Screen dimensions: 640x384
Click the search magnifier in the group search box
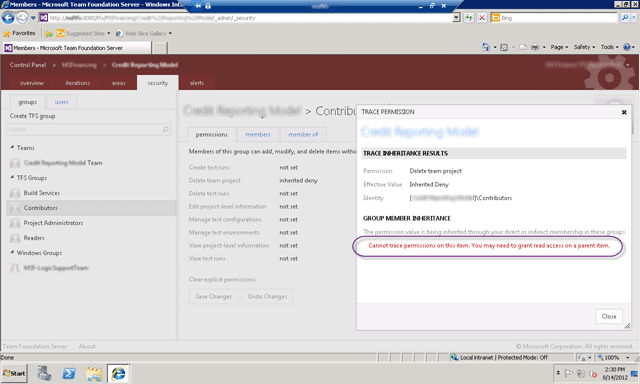[165, 129]
